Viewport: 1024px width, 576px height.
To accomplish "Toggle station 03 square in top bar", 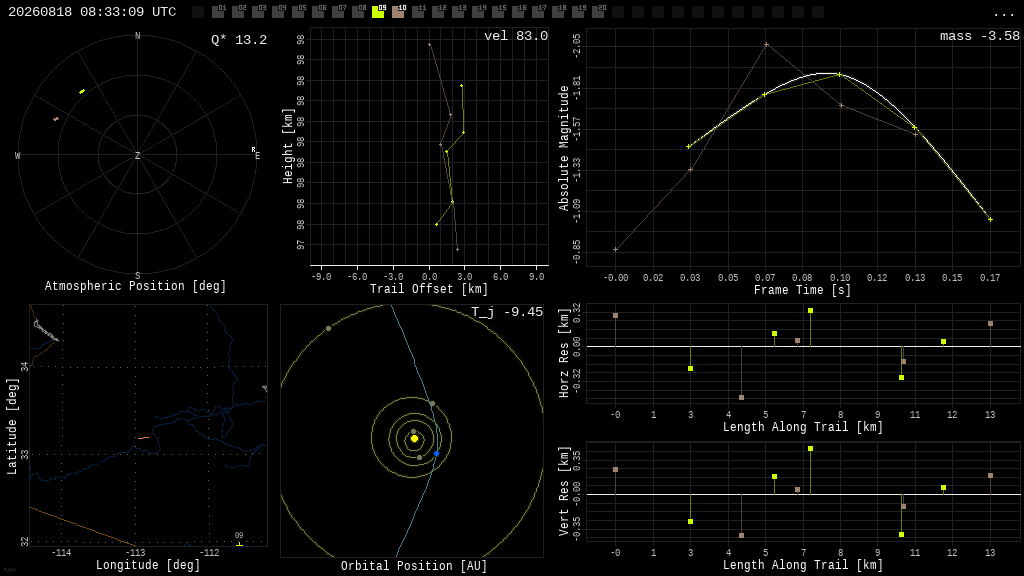I will (x=258, y=12).
